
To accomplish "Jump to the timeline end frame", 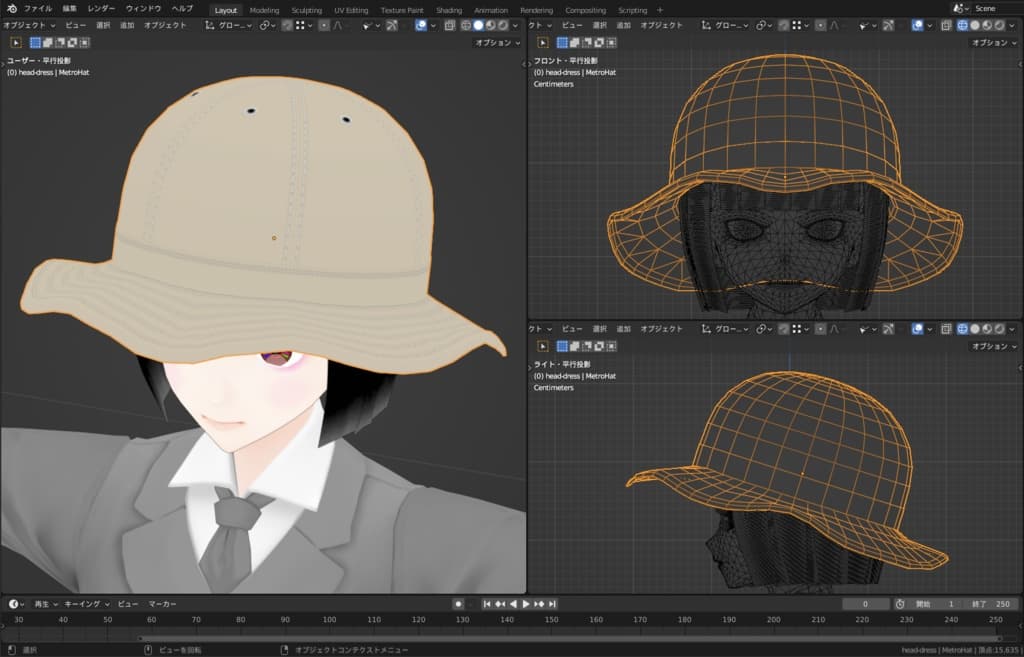I will pyautogui.click(x=552, y=604).
